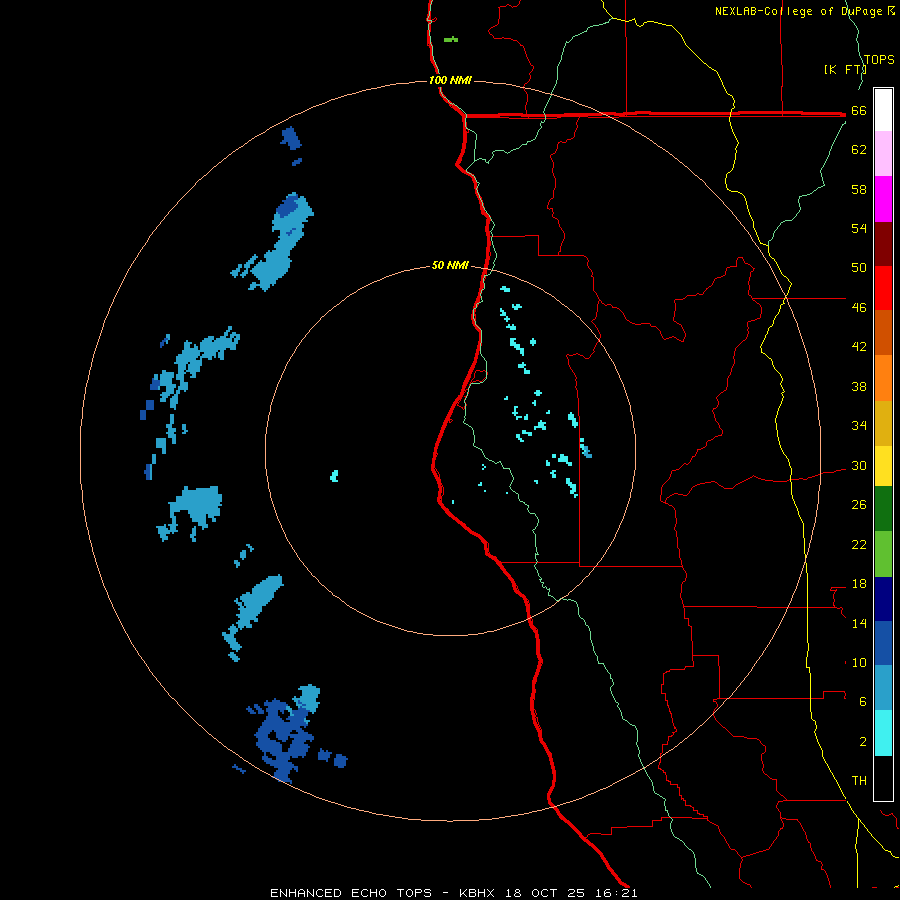Click the gold legend color band
The image size is (900, 900).
click(x=883, y=422)
